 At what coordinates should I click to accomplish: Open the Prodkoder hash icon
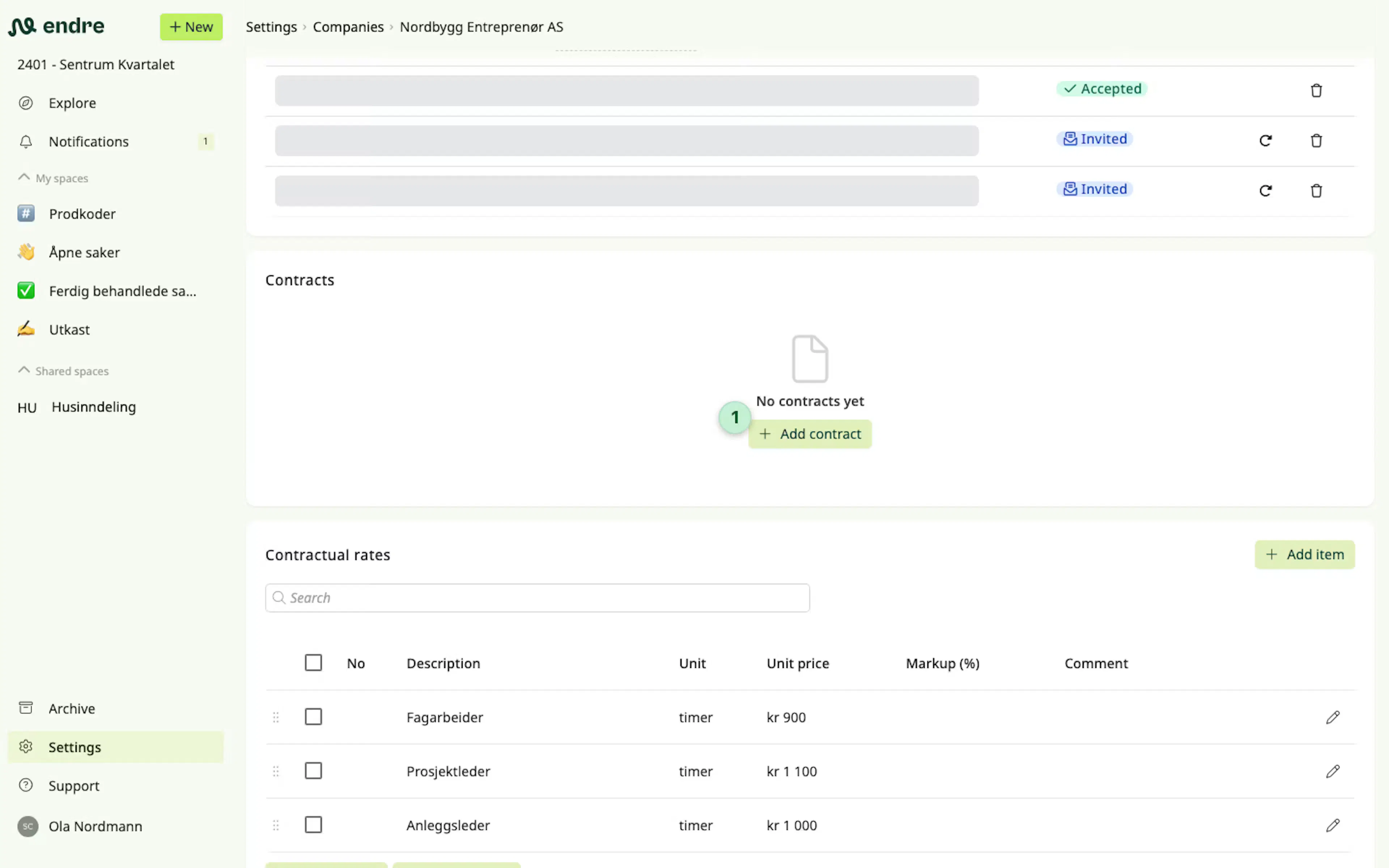click(26, 214)
